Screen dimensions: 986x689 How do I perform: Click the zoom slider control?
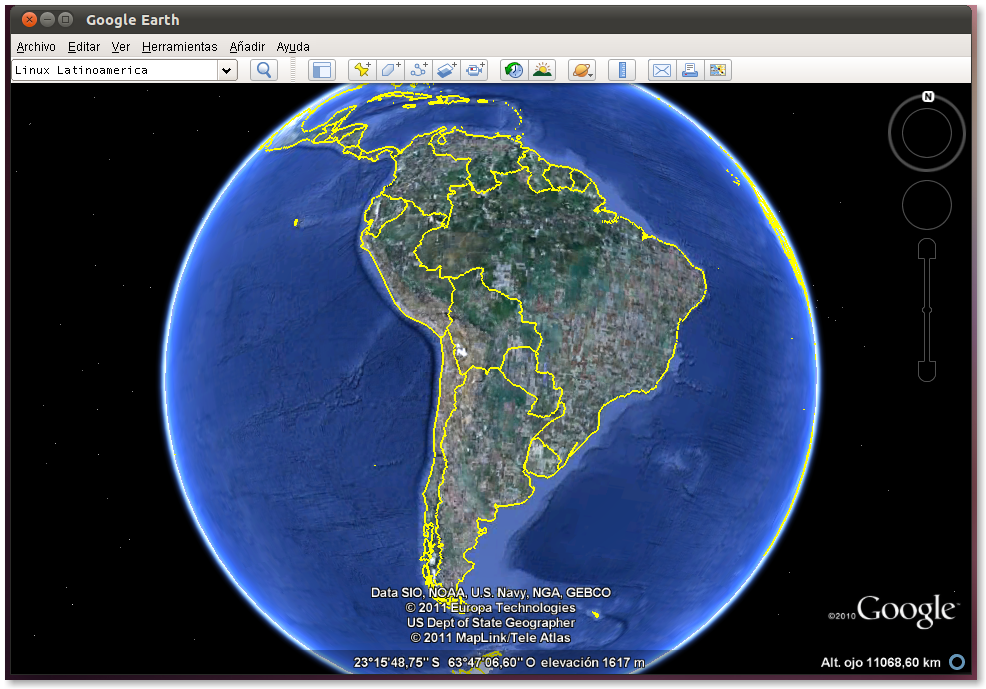point(926,310)
